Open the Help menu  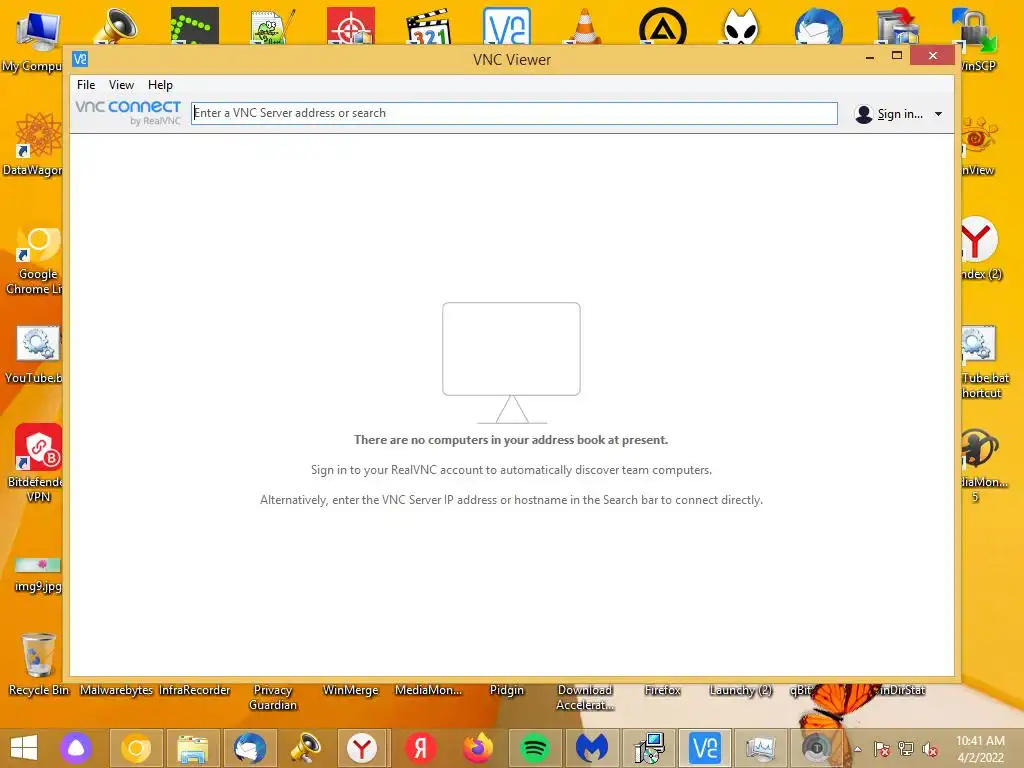point(160,85)
